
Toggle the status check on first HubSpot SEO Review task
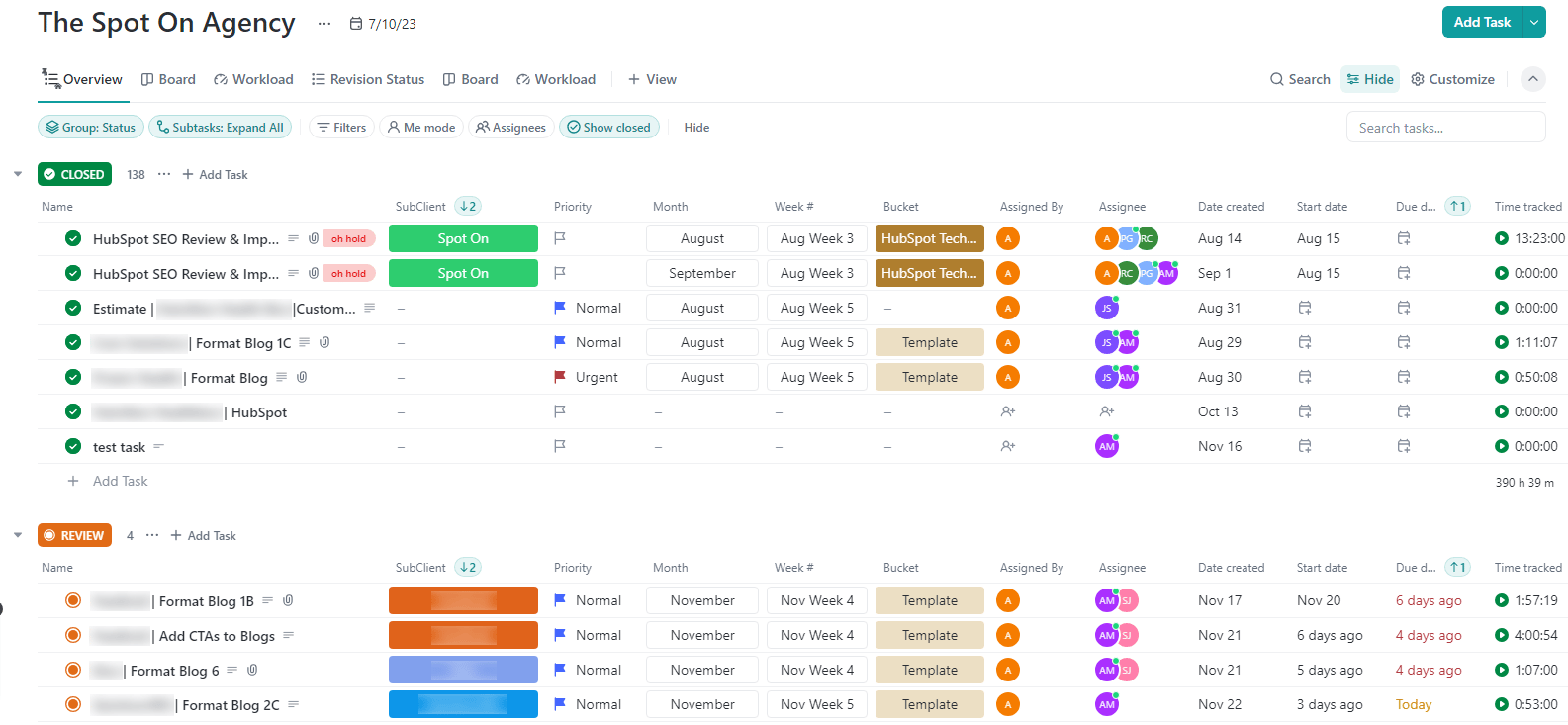point(73,238)
